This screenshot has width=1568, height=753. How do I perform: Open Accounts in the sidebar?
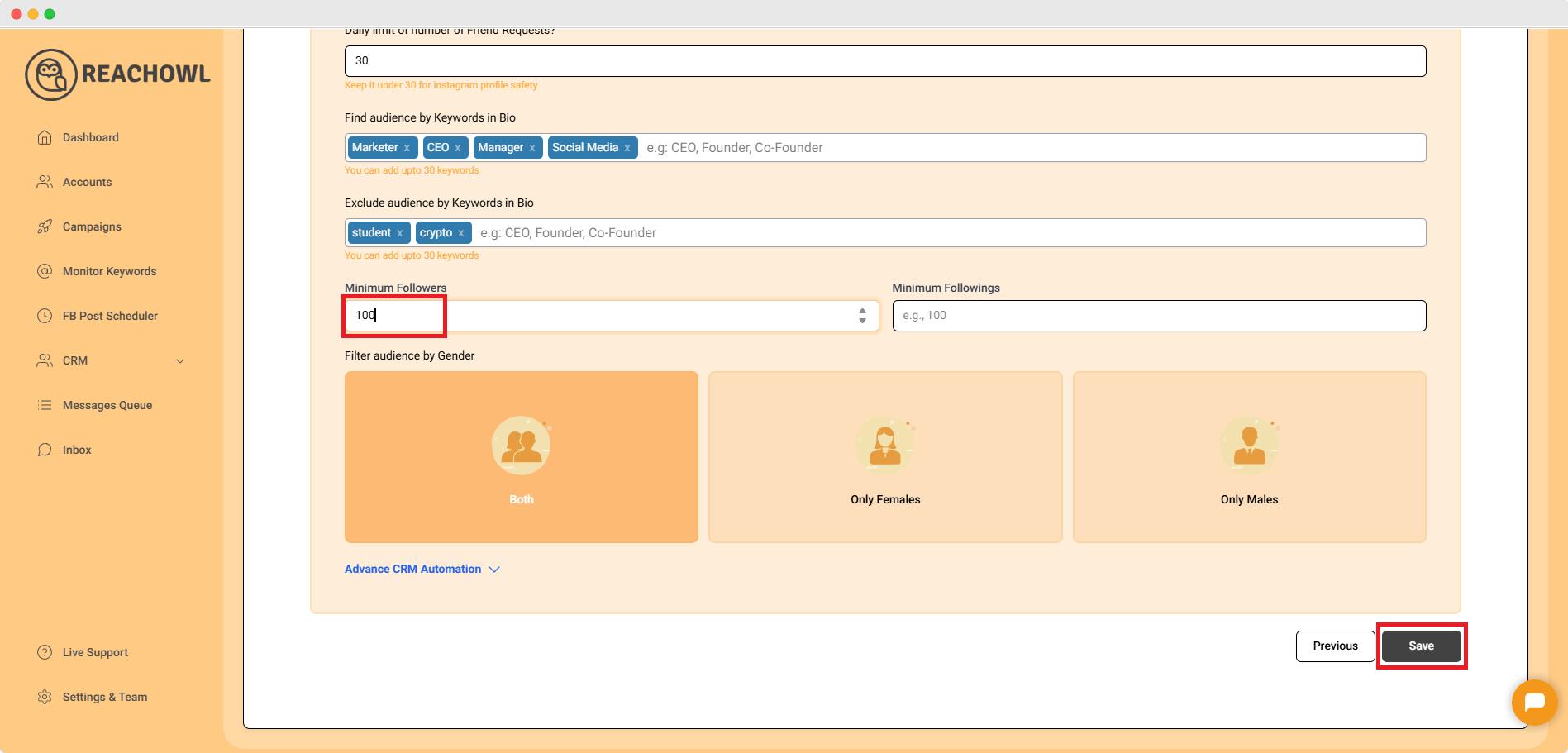(87, 182)
